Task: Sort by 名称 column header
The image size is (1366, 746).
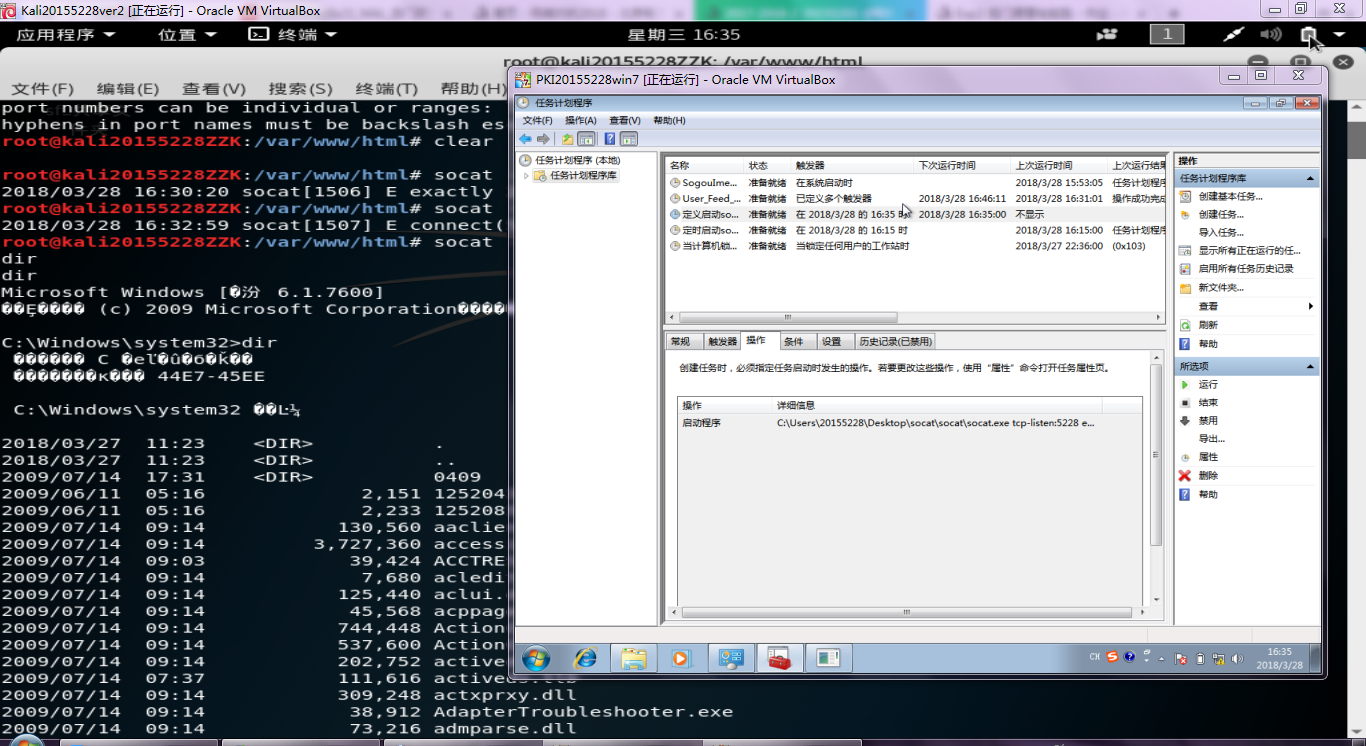Action: [x=705, y=165]
